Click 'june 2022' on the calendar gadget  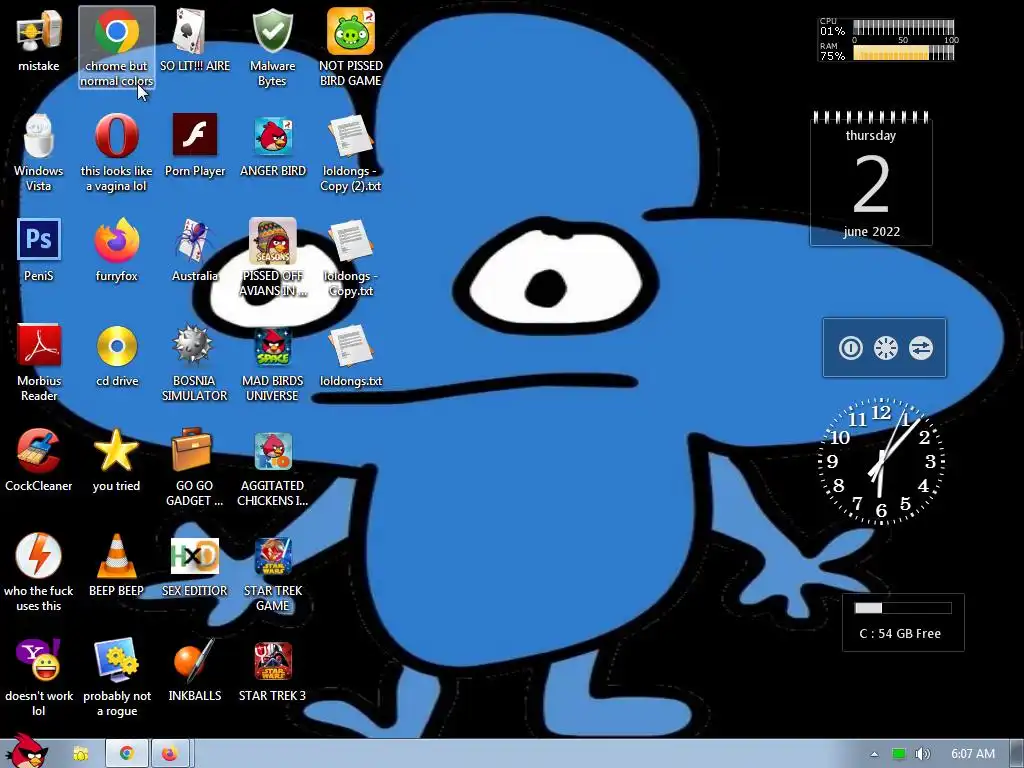tap(871, 232)
